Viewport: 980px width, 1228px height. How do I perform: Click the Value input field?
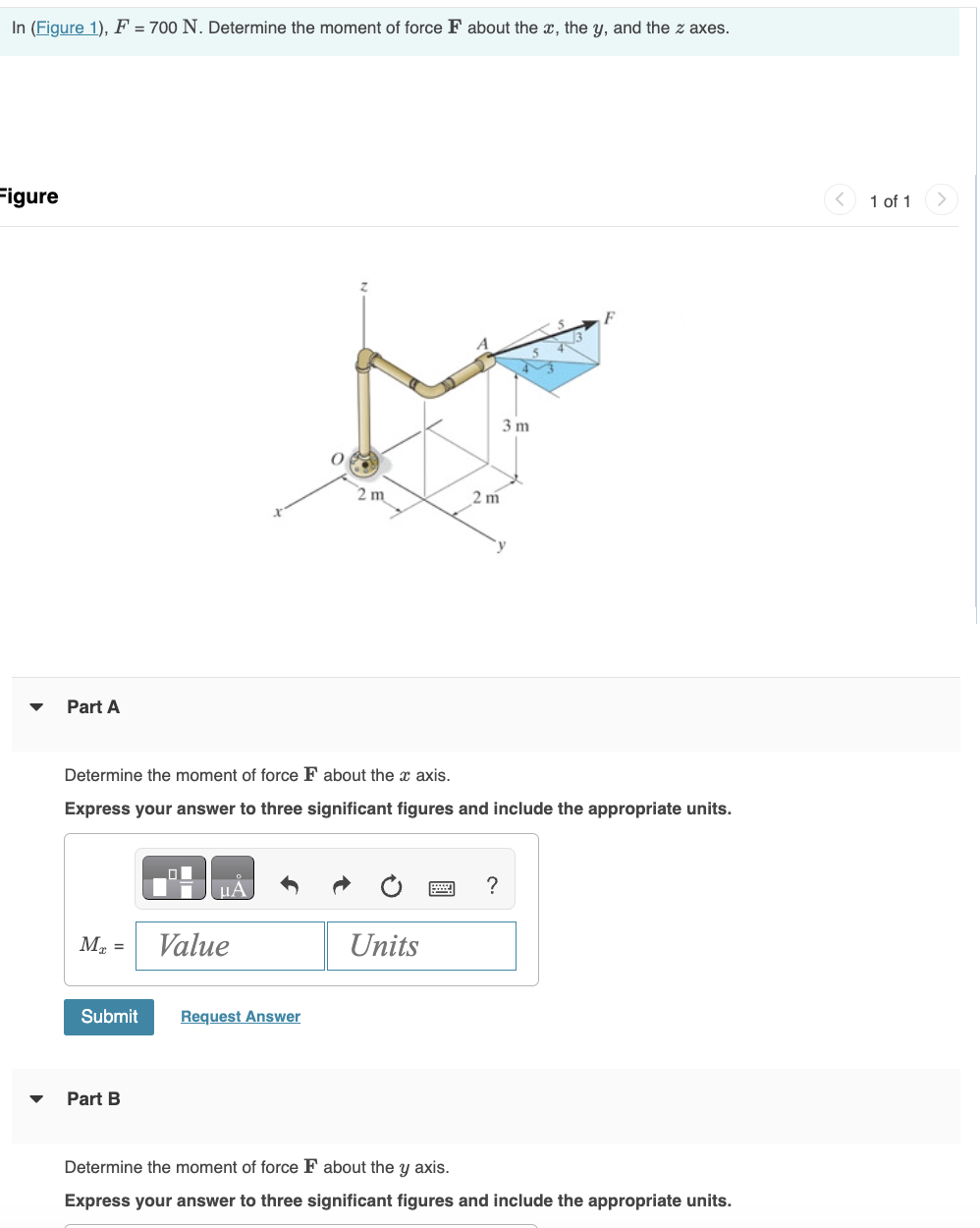(230, 945)
